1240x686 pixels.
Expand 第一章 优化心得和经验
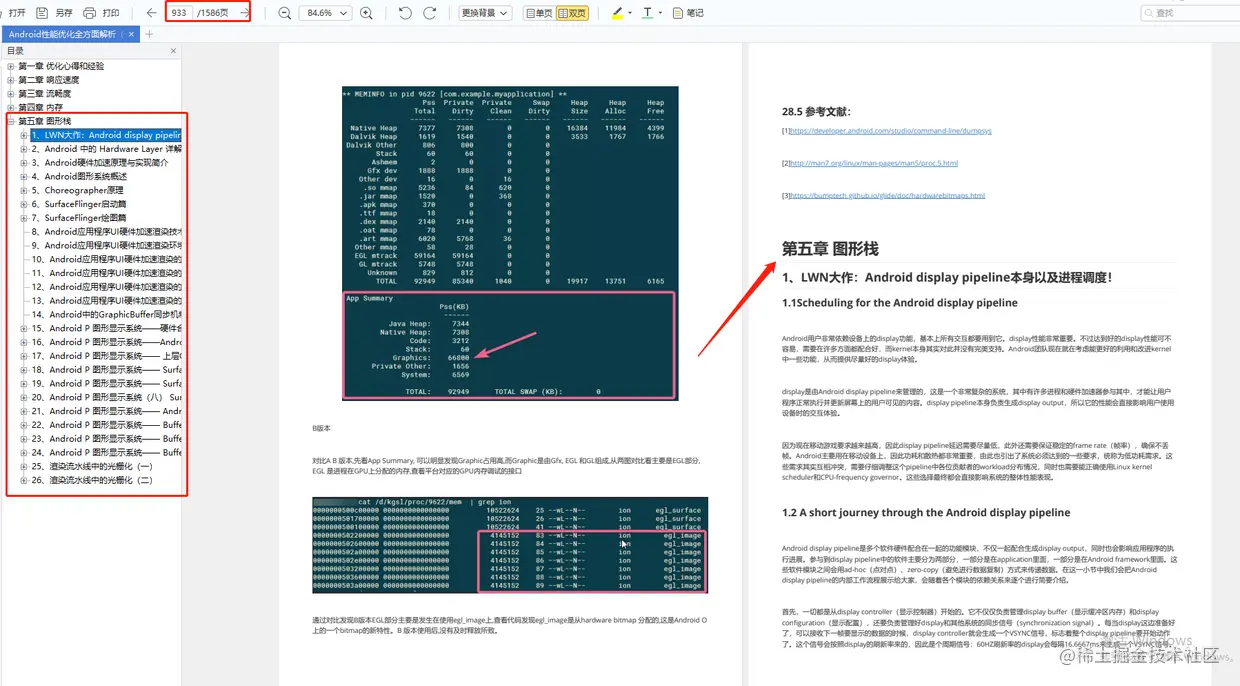point(11,66)
